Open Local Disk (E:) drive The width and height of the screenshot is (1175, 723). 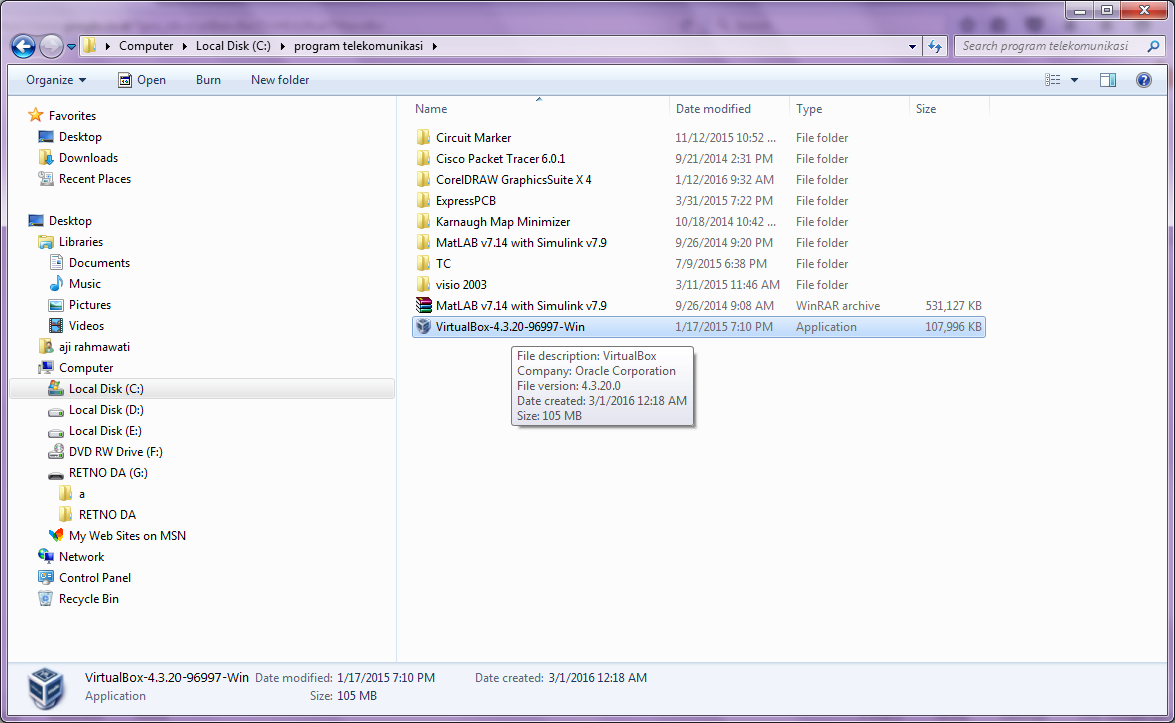click(105, 430)
